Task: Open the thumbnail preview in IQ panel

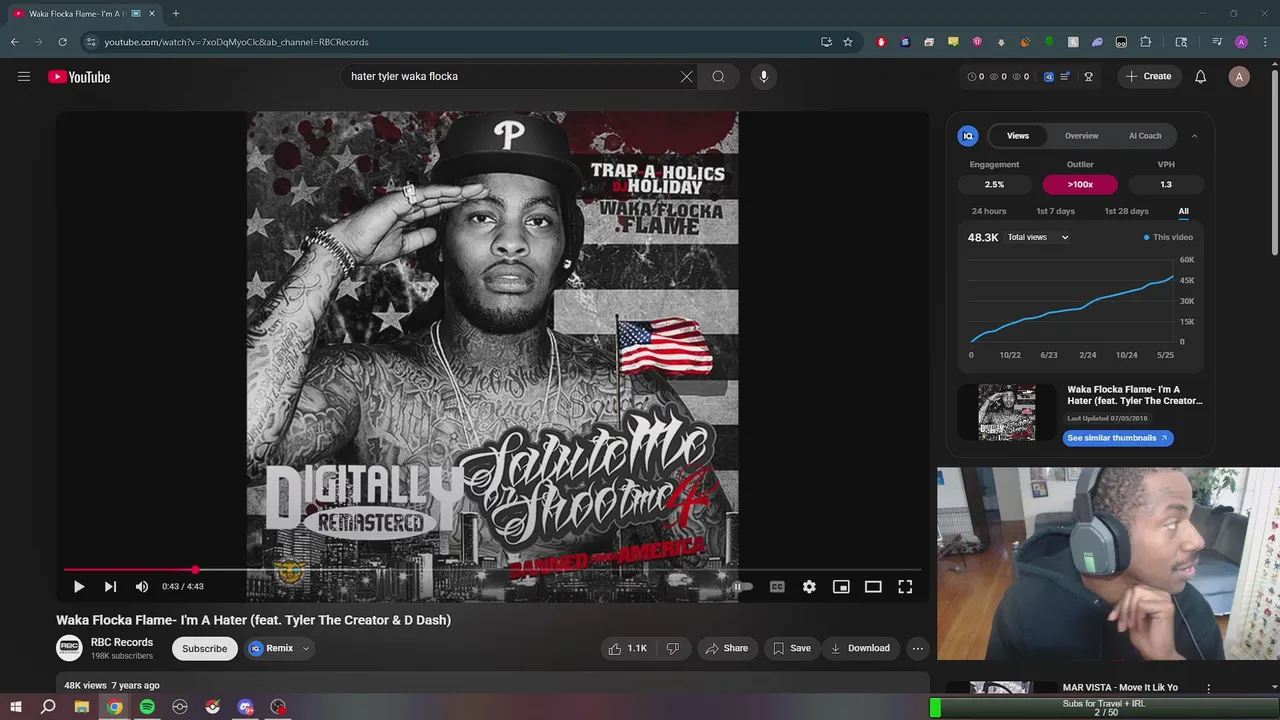Action: 1007,412
